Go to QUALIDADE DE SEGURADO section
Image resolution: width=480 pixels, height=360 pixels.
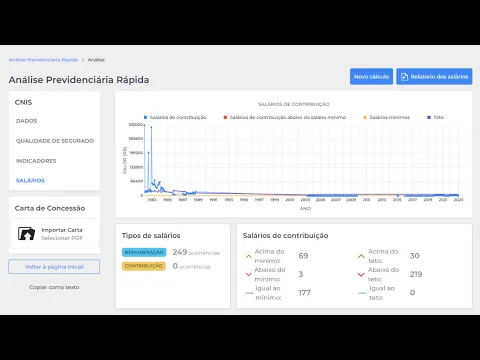55,141
